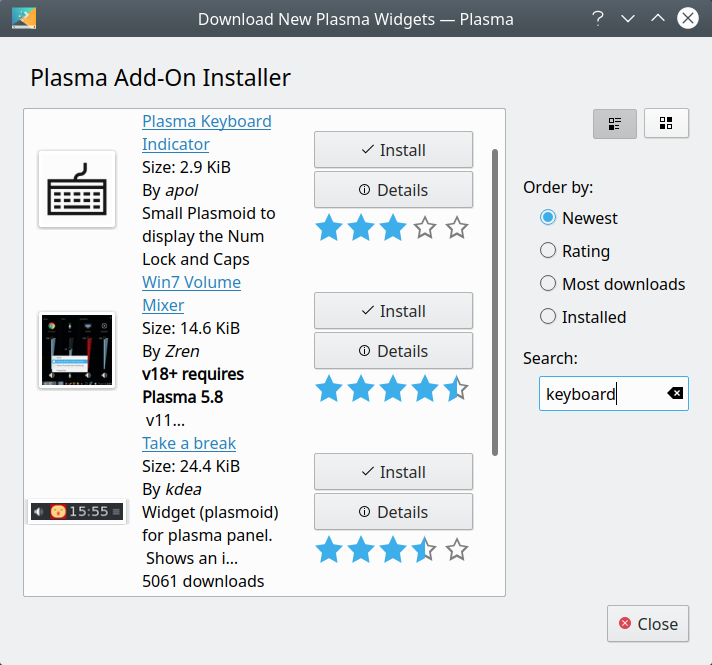Select the Newest order option
The height and width of the screenshot is (665, 712).
click(548, 218)
